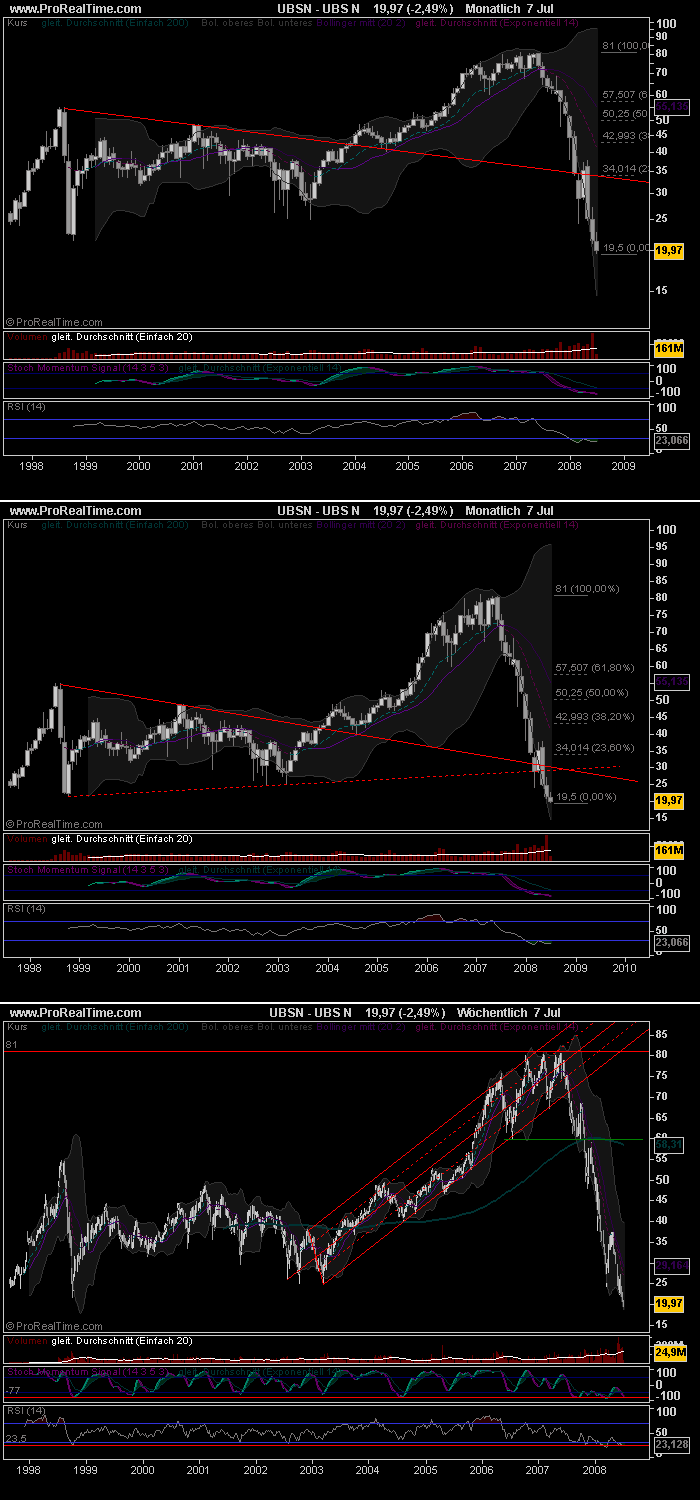This screenshot has height=1500, width=700.
Task: Click the -77 stochastic level label on weekly chart
Action: (x=13, y=1390)
